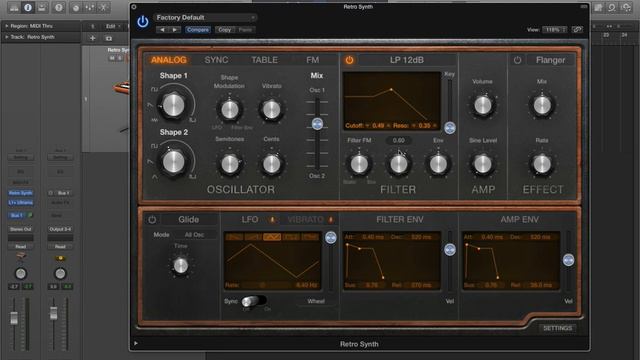The height and width of the screenshot is (360, 640).
Task: Toggle the Inspector info icon in control bar
Action: click(x=28, y=7)
